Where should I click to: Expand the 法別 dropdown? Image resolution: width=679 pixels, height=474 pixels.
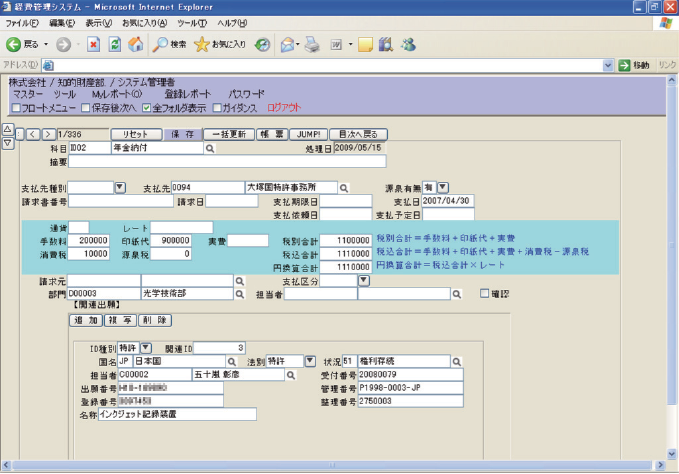(x=310, y=361)
